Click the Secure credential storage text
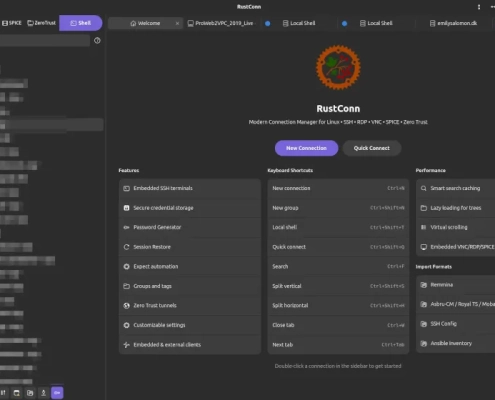Image resolution: width=495 pixels, height=400 pixels. 163,208
